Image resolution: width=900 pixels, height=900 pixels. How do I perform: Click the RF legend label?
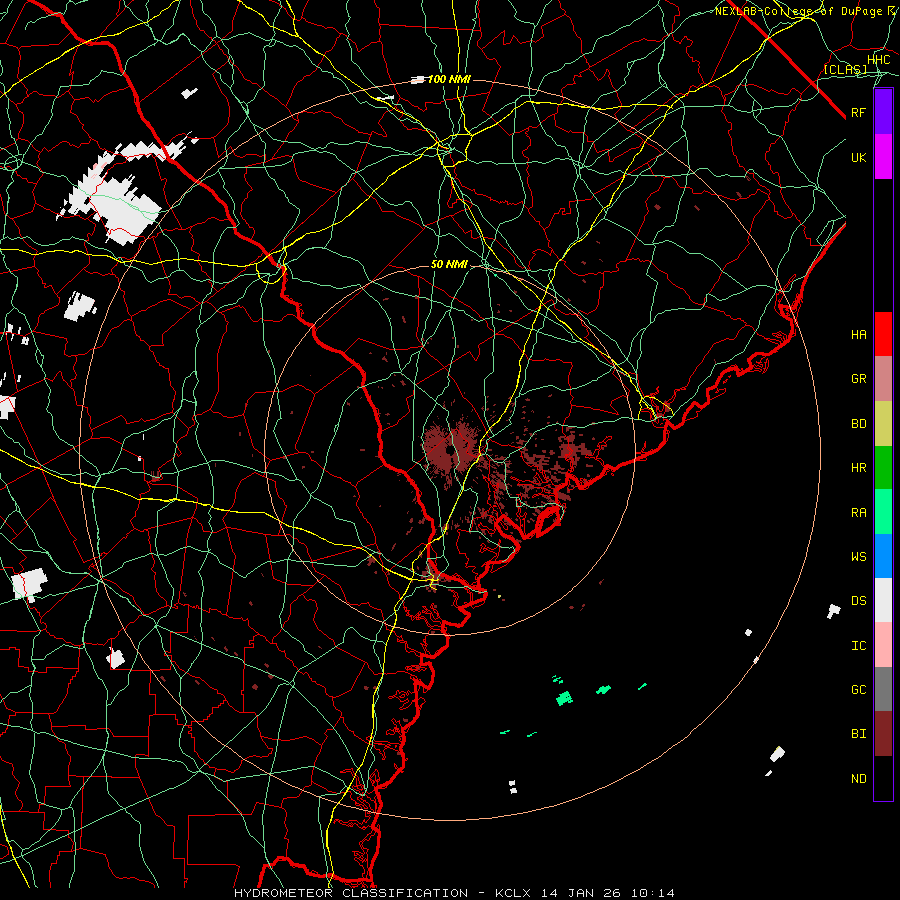(859, 112)
